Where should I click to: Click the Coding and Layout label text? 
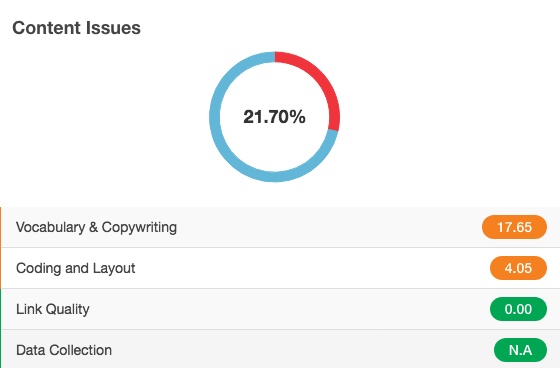click(x=76, y=268)
